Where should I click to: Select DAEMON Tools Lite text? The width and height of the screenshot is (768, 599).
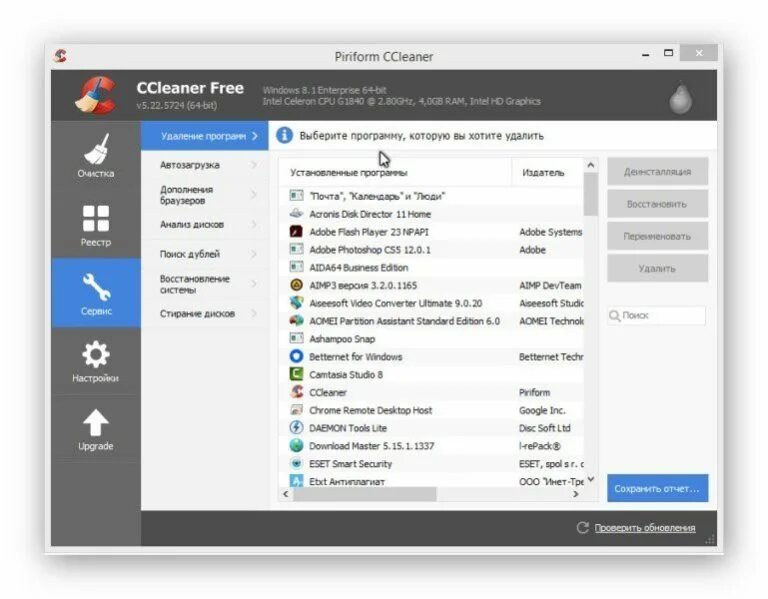(x=348, y=428)
